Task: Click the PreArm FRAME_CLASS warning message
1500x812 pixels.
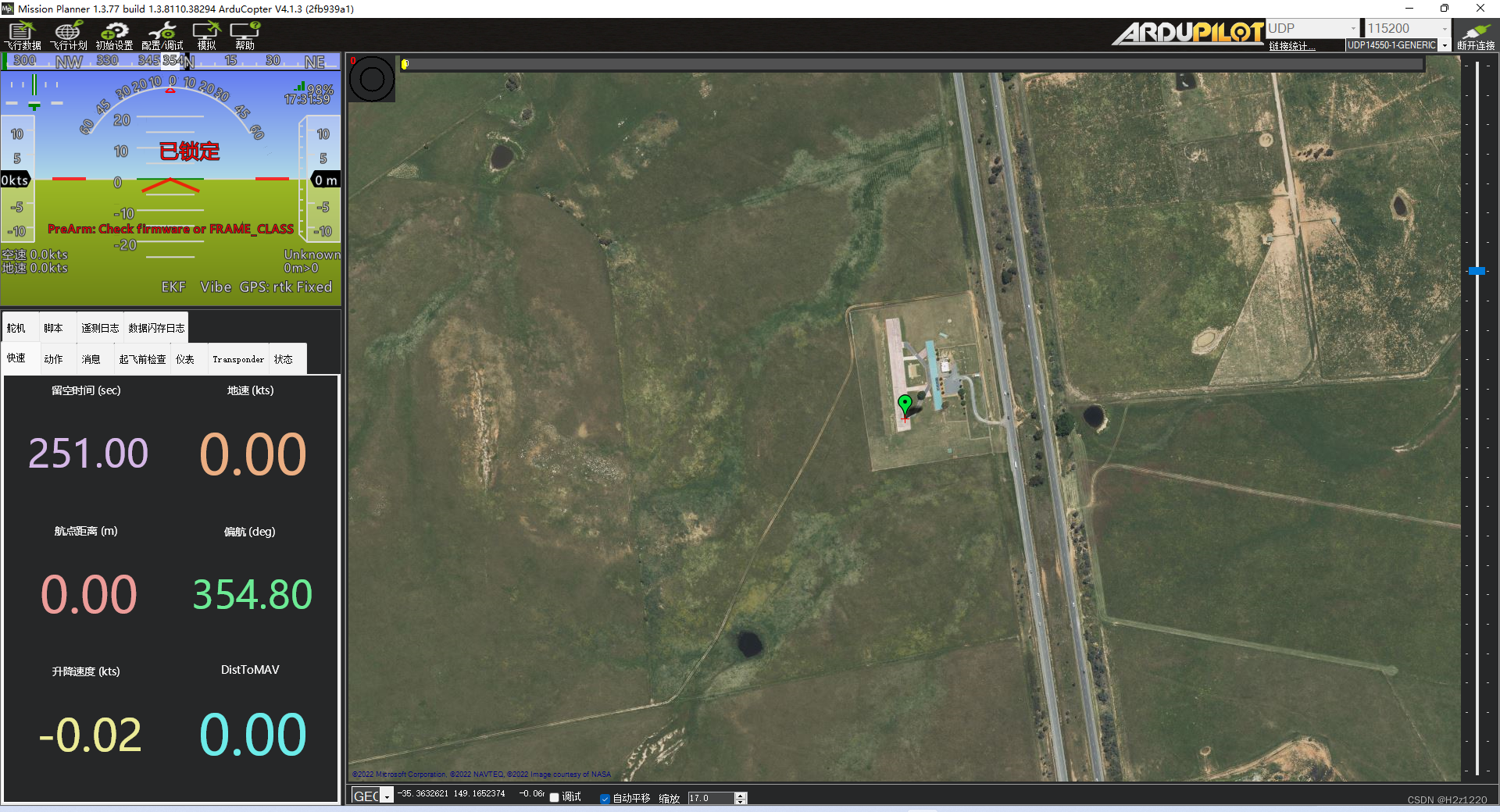Action: click(x=170, y=229)
